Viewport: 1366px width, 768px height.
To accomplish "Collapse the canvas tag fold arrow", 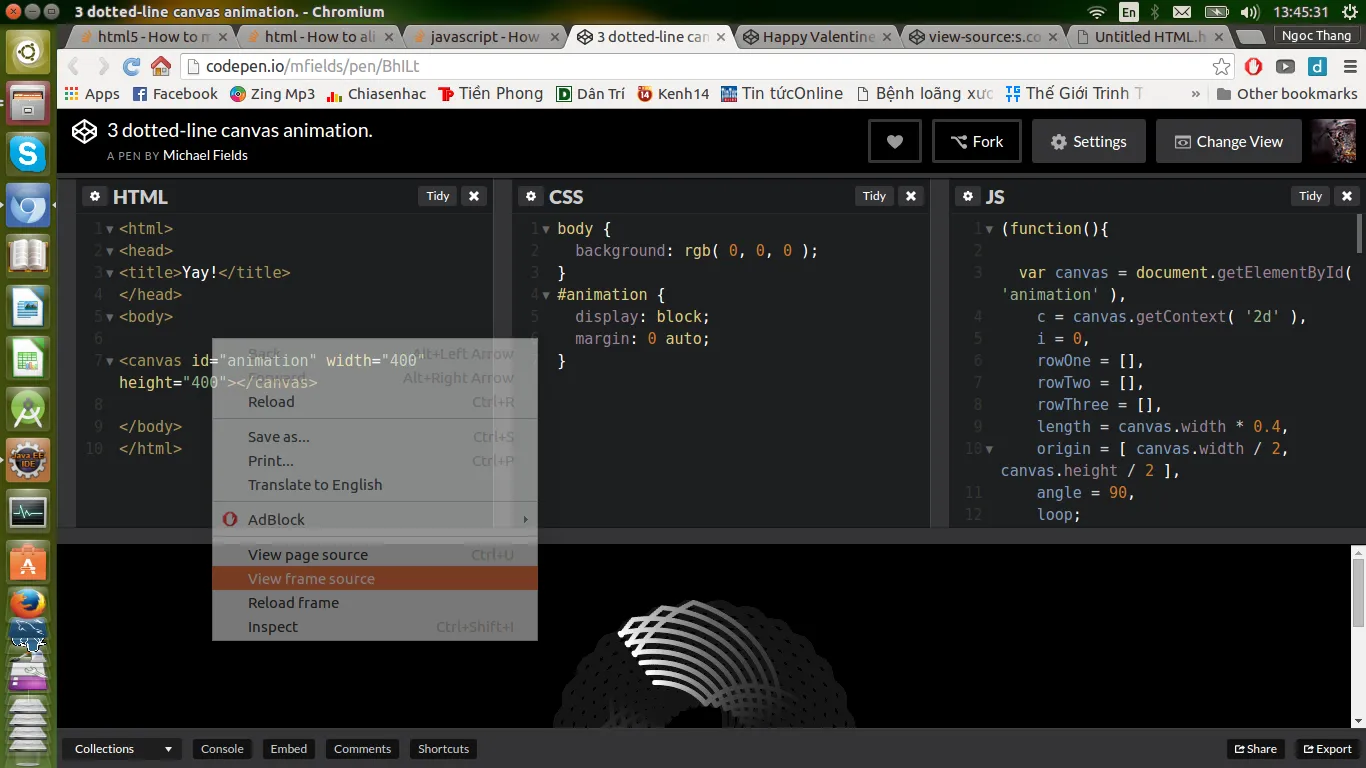I will [x=110, y=361].
